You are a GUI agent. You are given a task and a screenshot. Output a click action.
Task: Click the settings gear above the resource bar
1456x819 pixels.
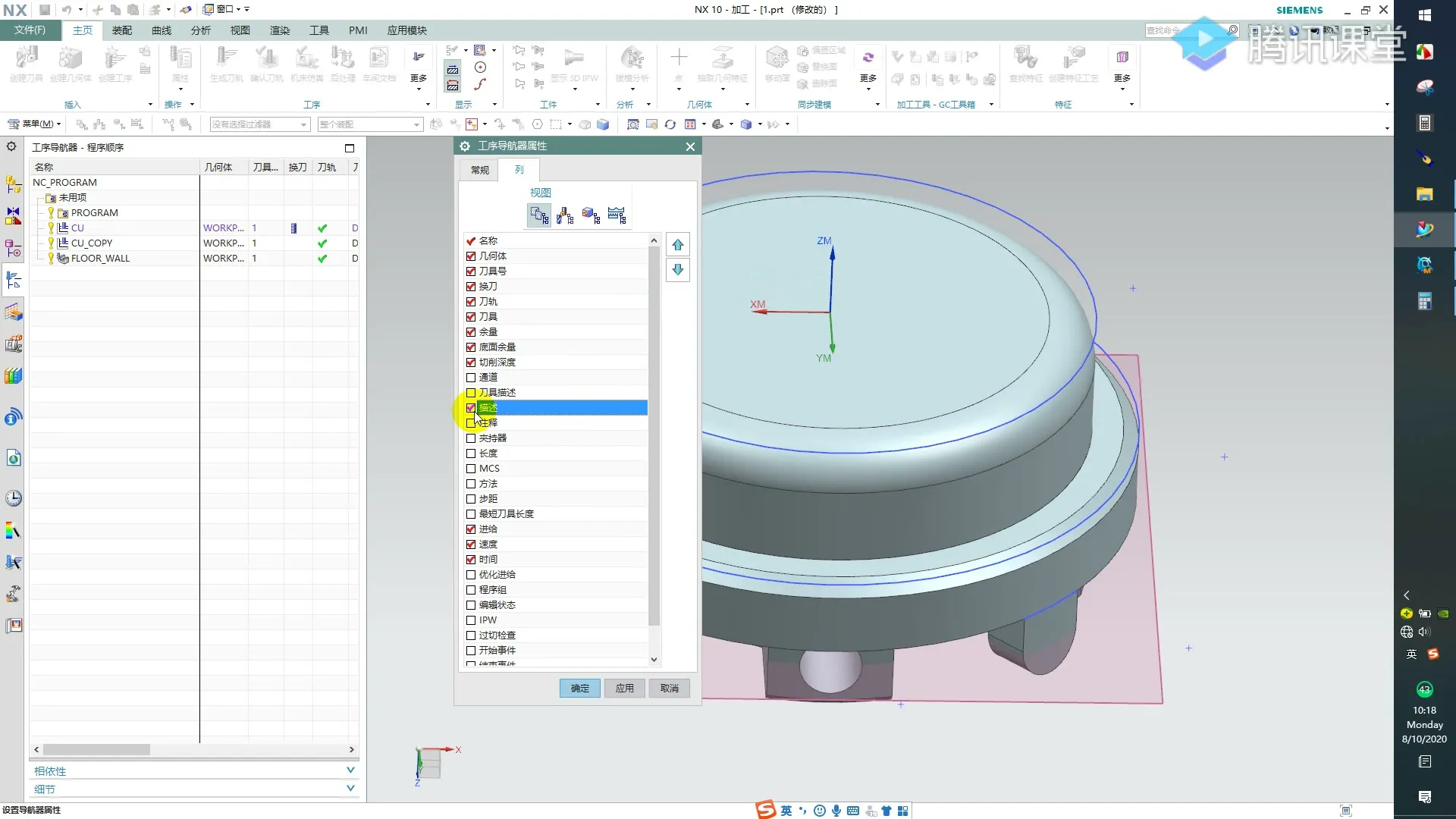pos(11,146)
